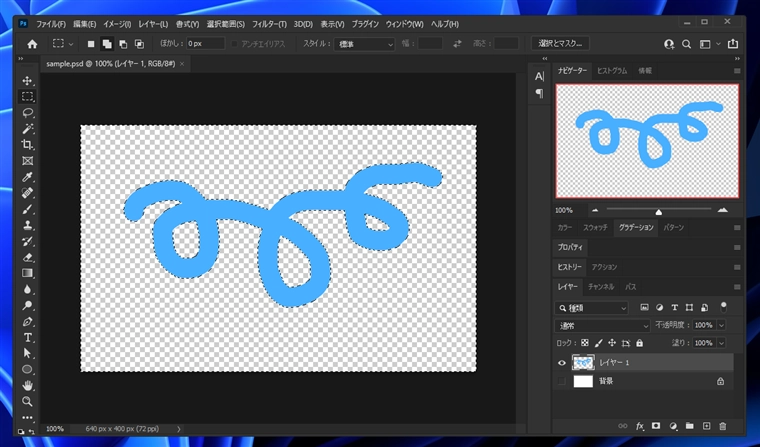Click the ぼかし feather input field

206,44
